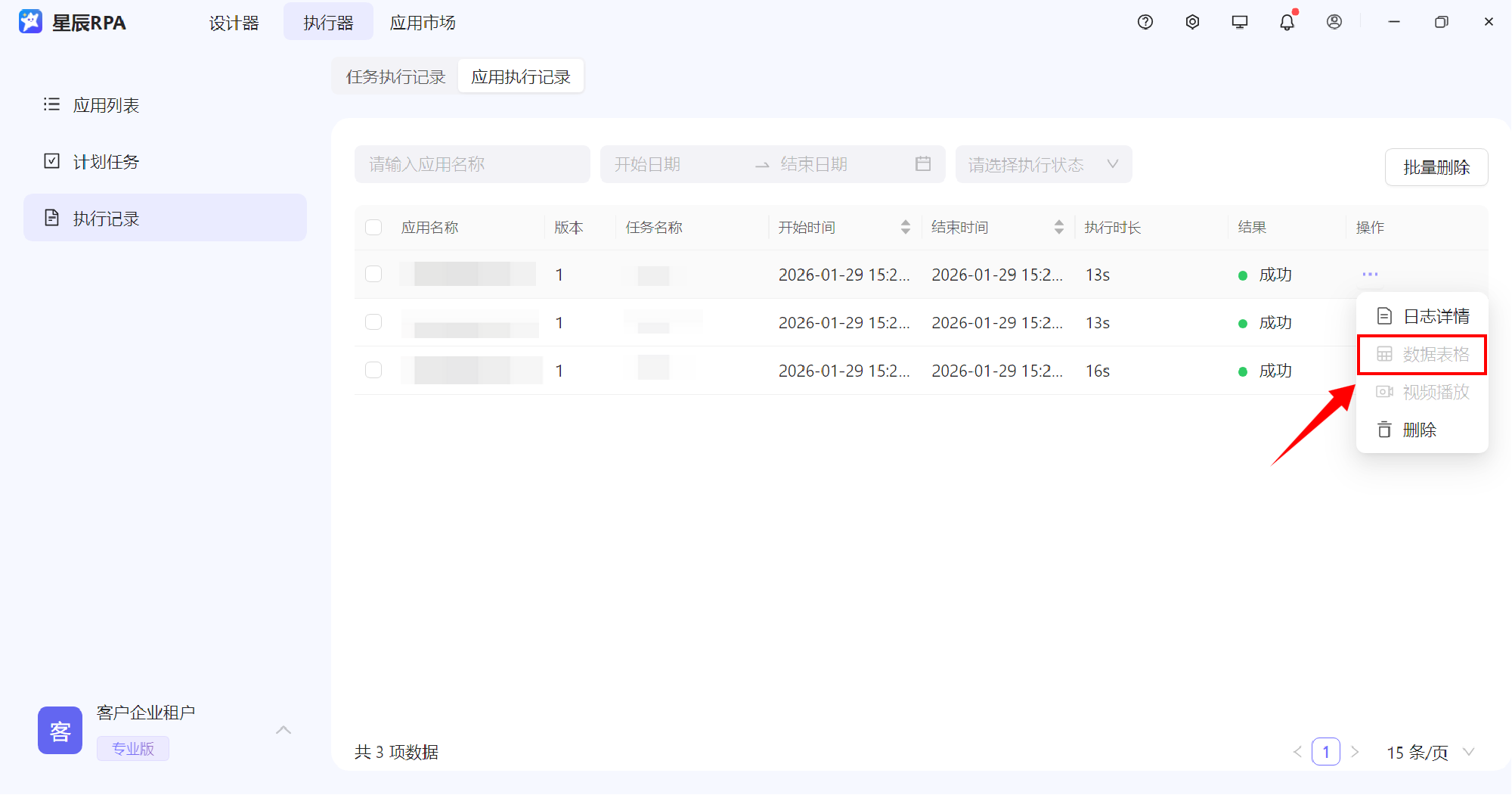This screenshot has width=1512, height=795.
Task: Check the third row's checkbox
Action: [x=373, y=370]
